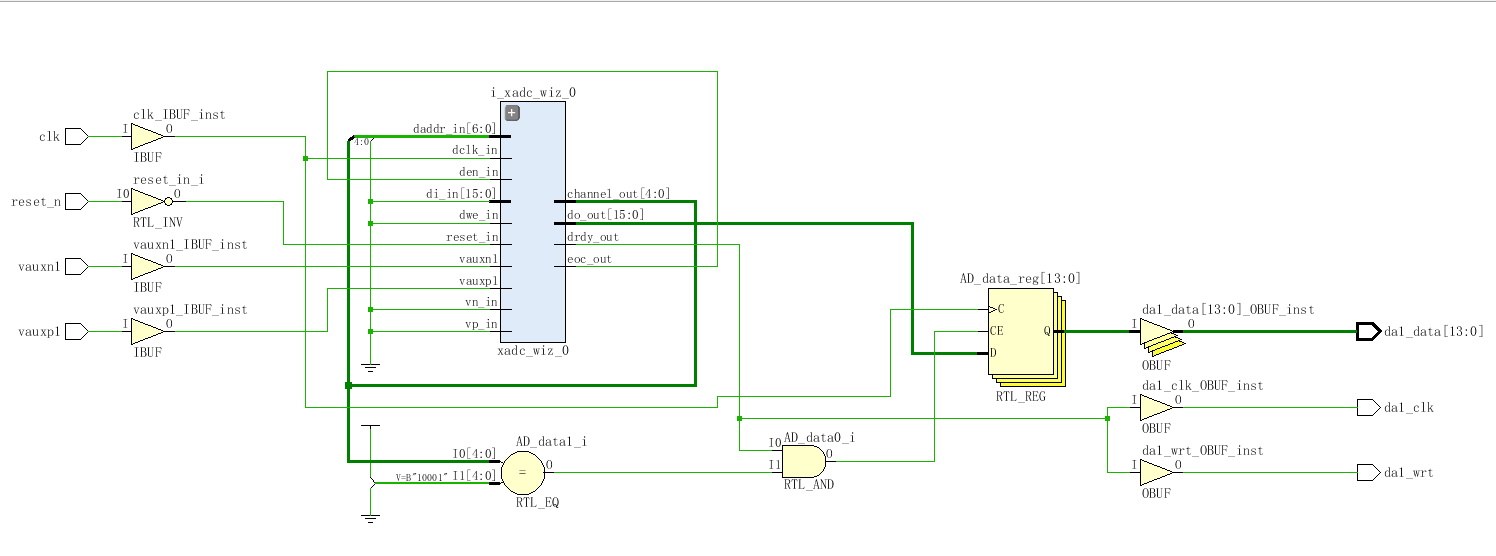Click the dclk_in pin label
This screenshot has width=1496, height=556.
(x=475, y=151)
